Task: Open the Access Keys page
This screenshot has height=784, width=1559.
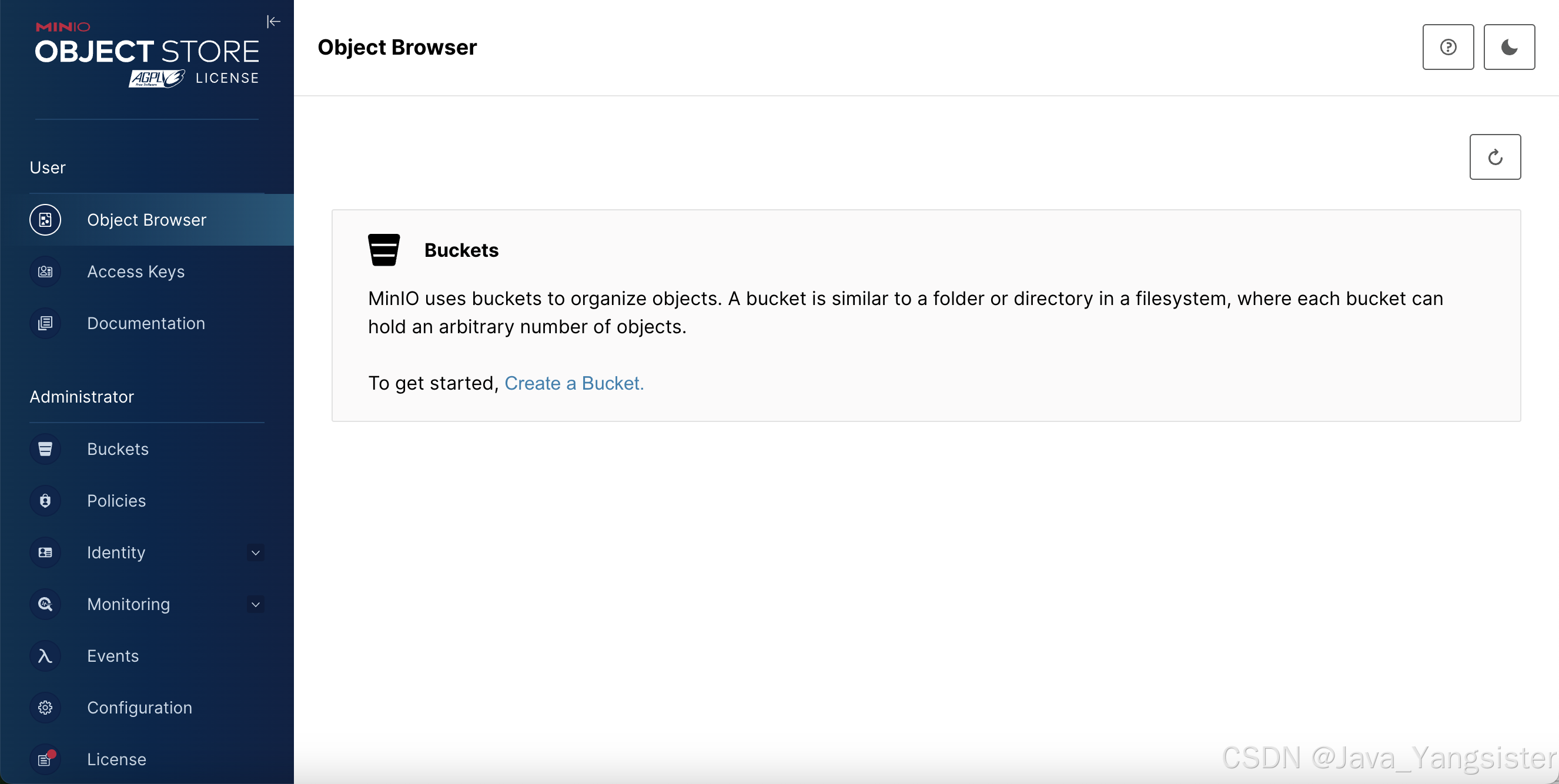Action: (136, 272)
